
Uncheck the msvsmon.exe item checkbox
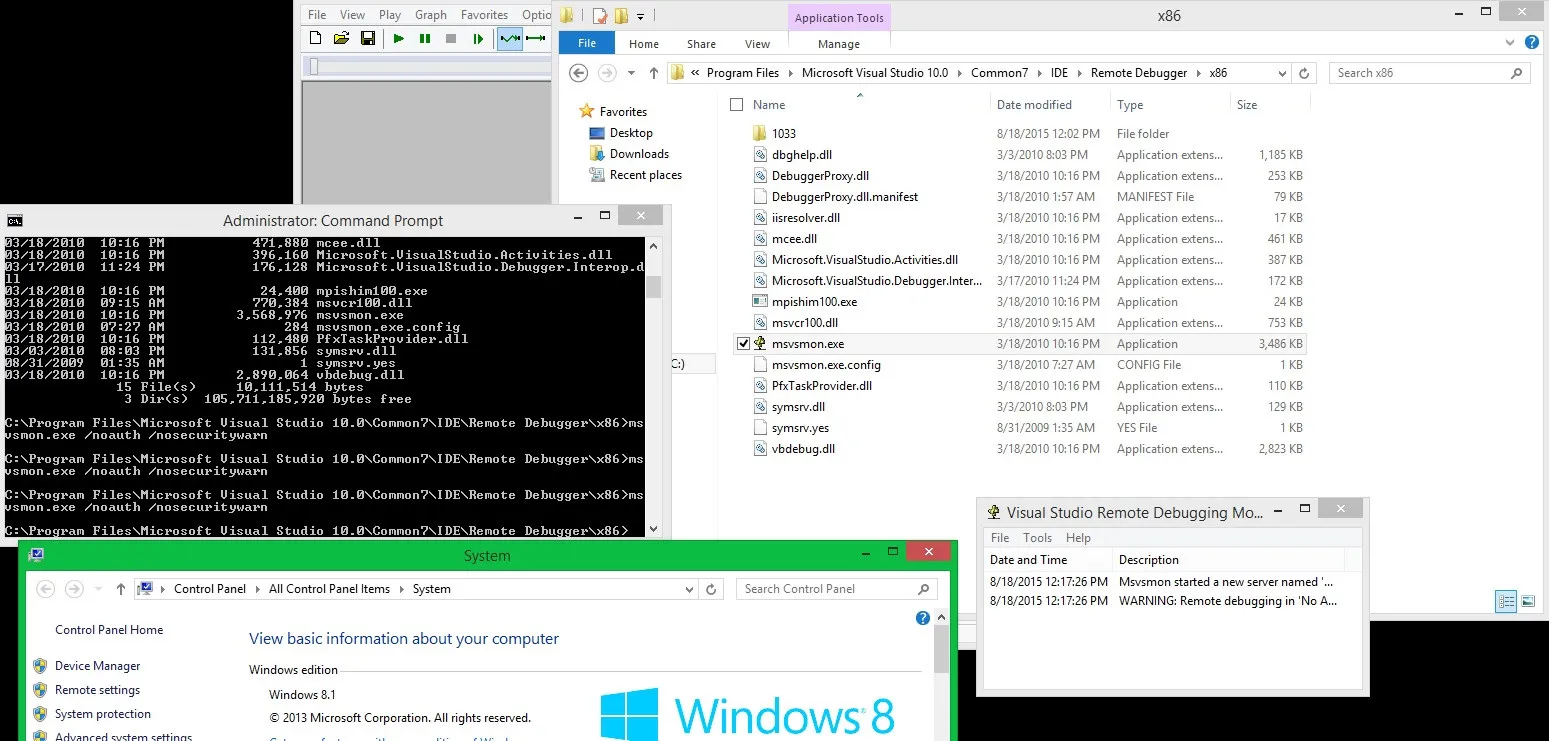pyautogui.click(x=743, y=344)
